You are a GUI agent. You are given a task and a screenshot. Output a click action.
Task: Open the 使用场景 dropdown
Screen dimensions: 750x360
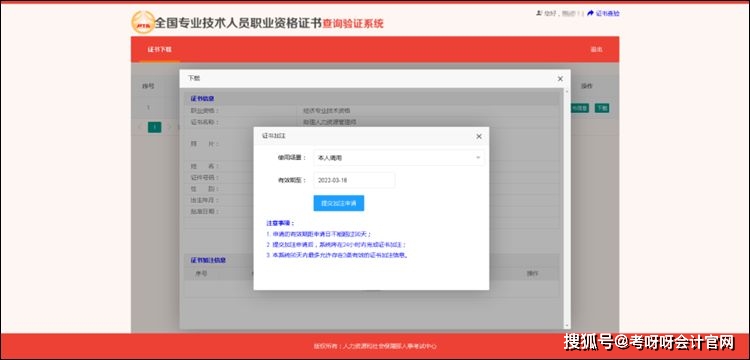coord(398,158)
